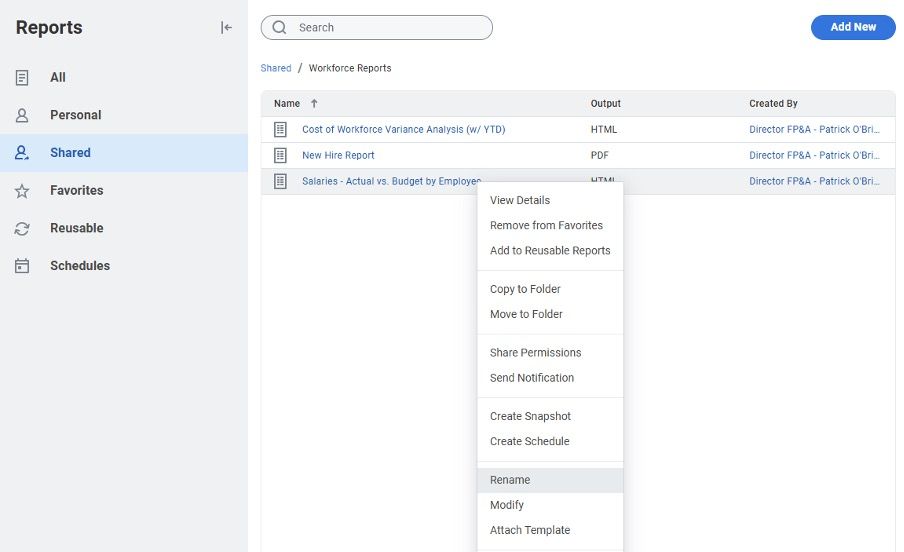Open the Personal reports section

76,115
